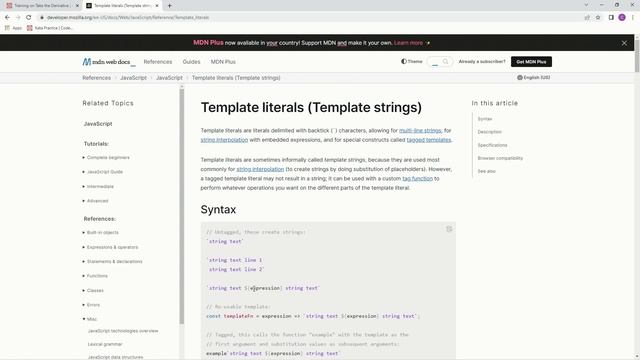Expand the Advanced tutorials section
Screen dimensions: 640x360
[97, 201]
